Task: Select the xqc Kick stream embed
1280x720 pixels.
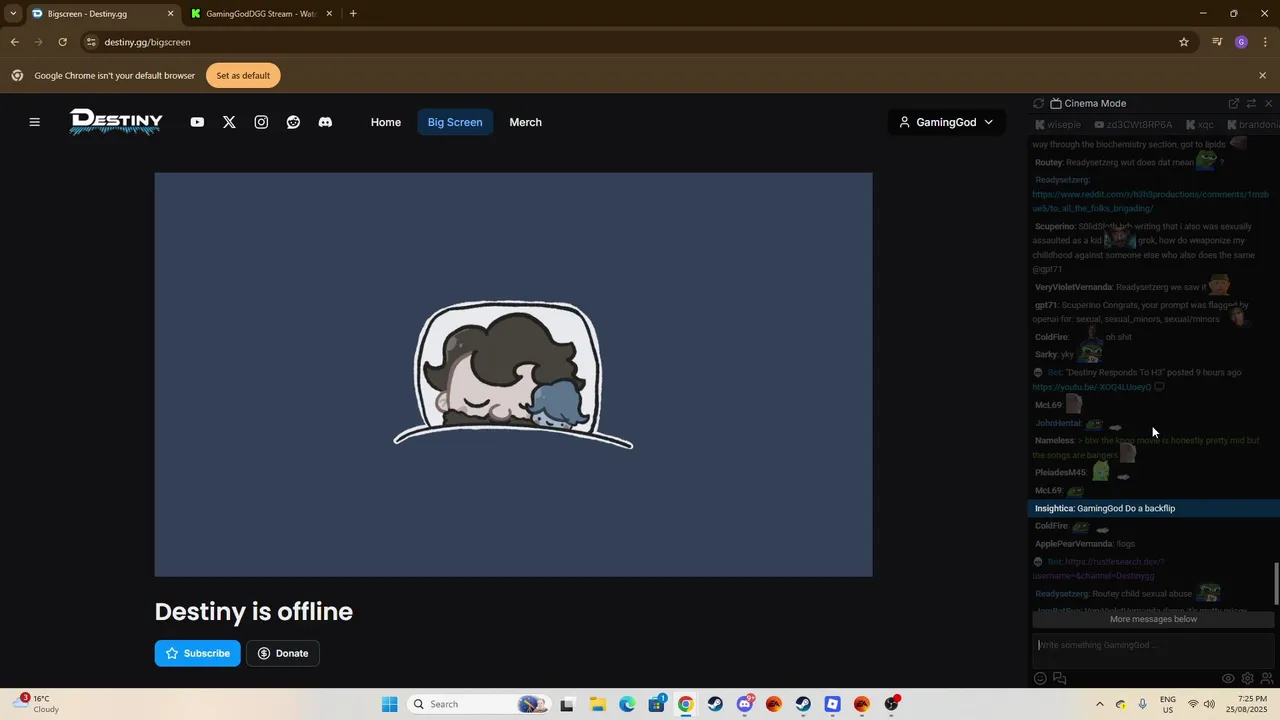Action: pos(1200,125)
